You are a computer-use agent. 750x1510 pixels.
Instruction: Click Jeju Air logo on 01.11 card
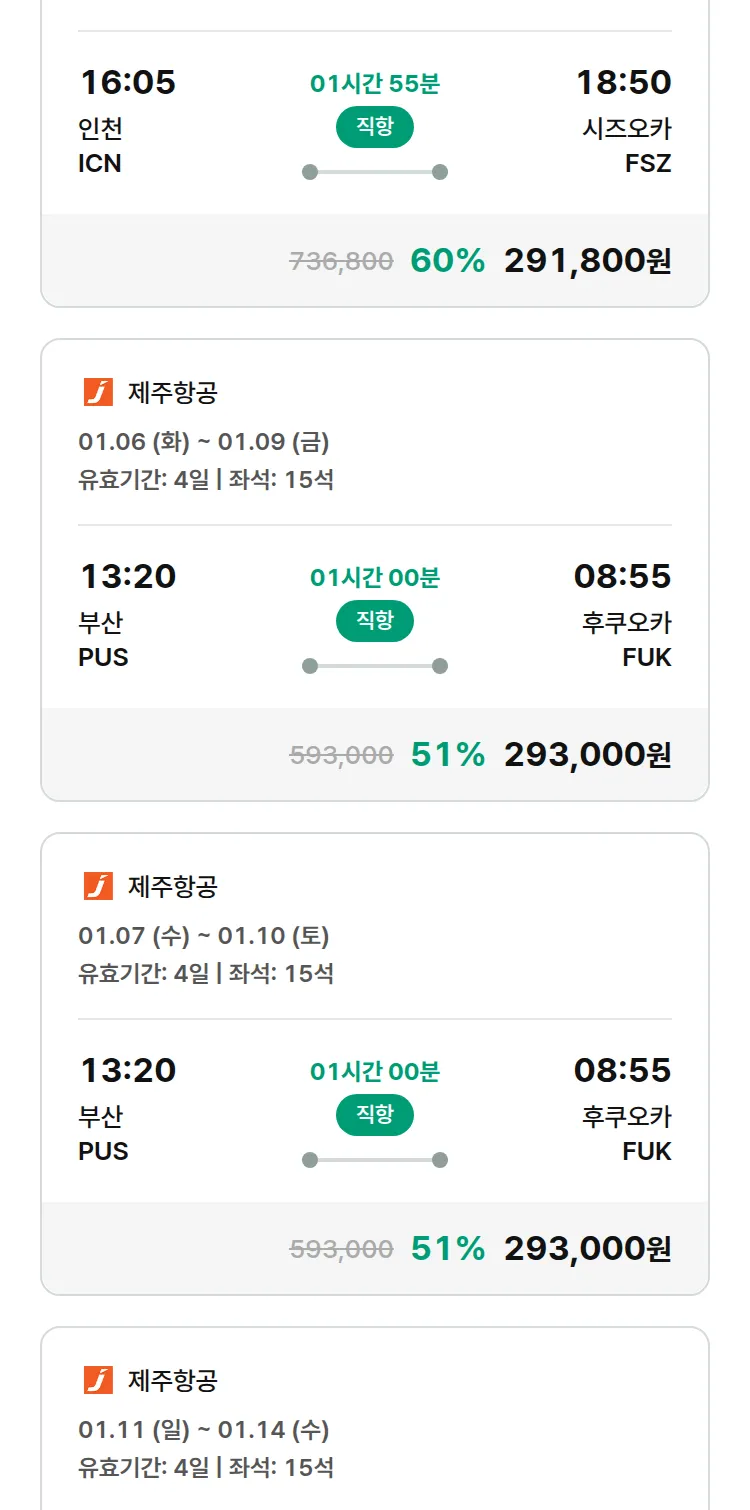pyautogui.click(x=98, y=1381)
